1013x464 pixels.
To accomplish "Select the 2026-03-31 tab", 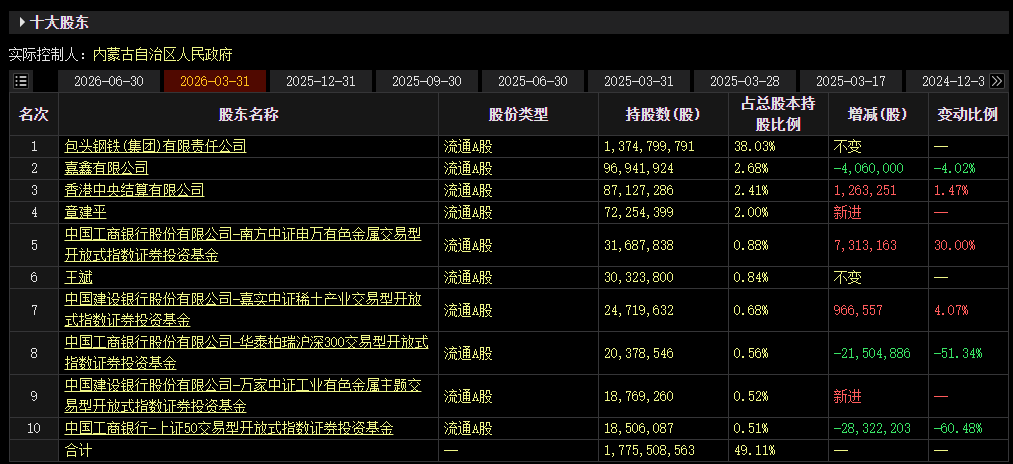I will [214, 81].
